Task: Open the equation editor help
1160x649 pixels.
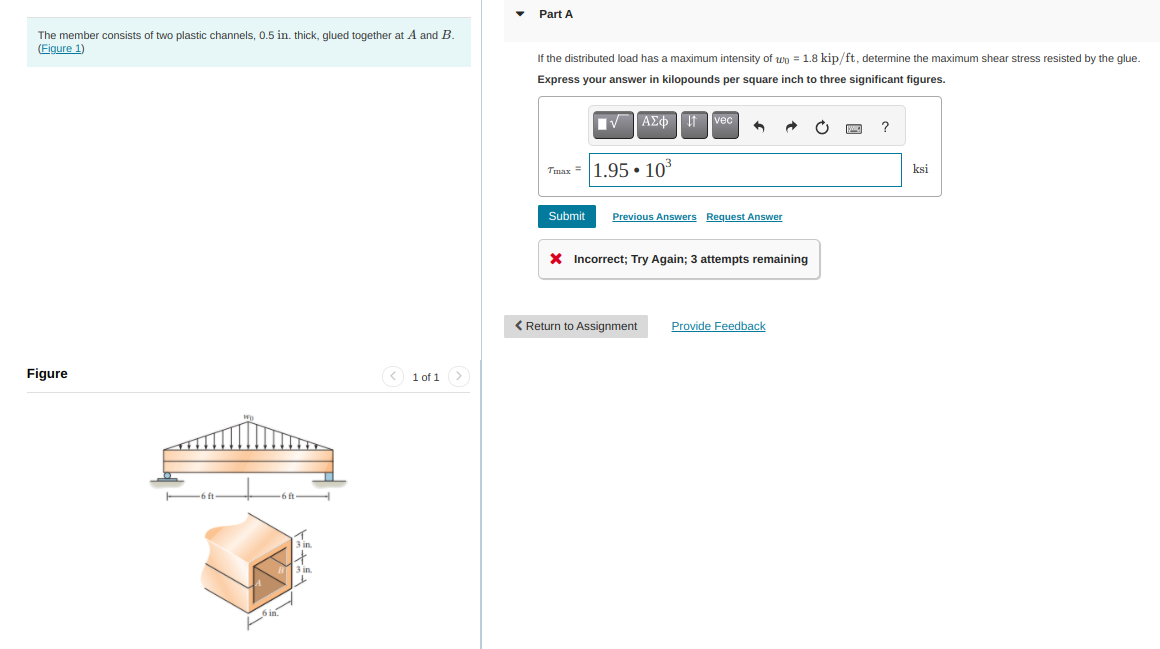Action: tap(885, 126)
